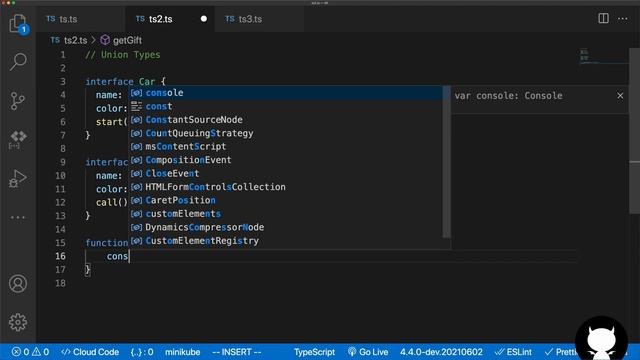Select the CountQueuingStrategy suggestion
This screenshot has height=360, width=640.
click(x=286, y=133)
